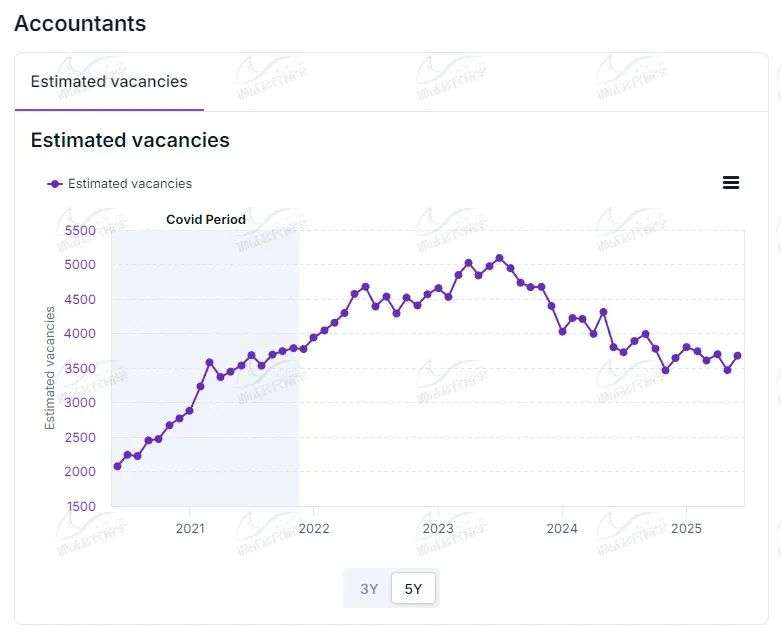The image size is (781, 633).
Task: Click the Covid Period shaded band label
Action: (x=206, y=219)
